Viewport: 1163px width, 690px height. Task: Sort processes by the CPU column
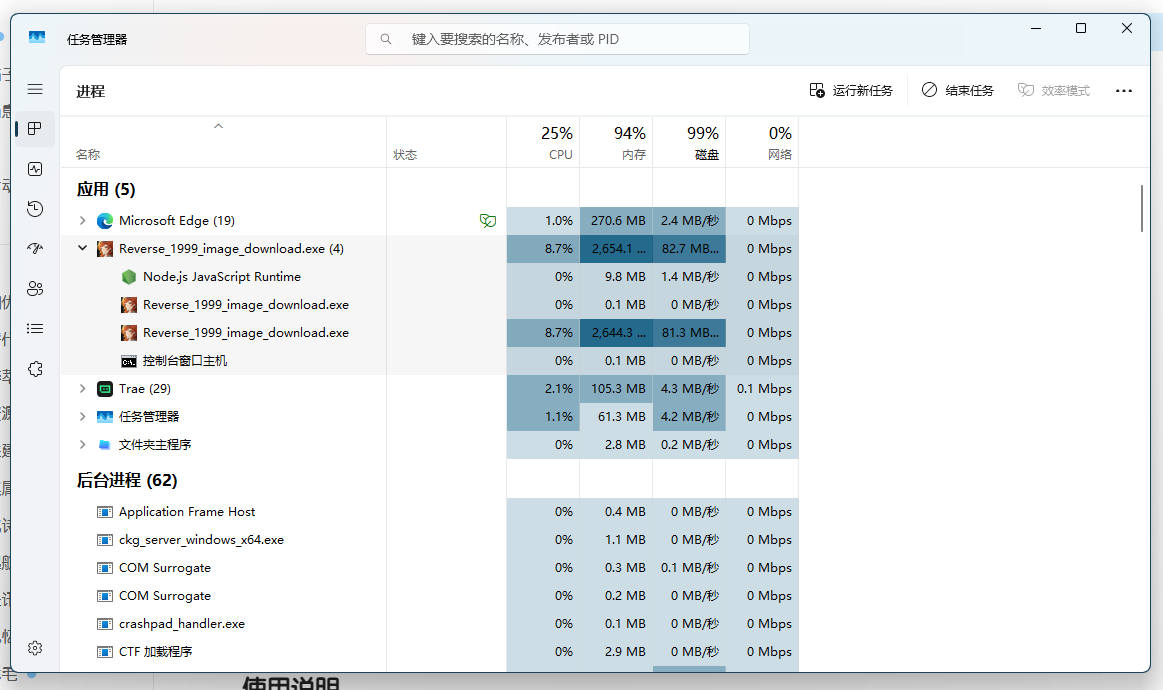click(x=543, y=142)
